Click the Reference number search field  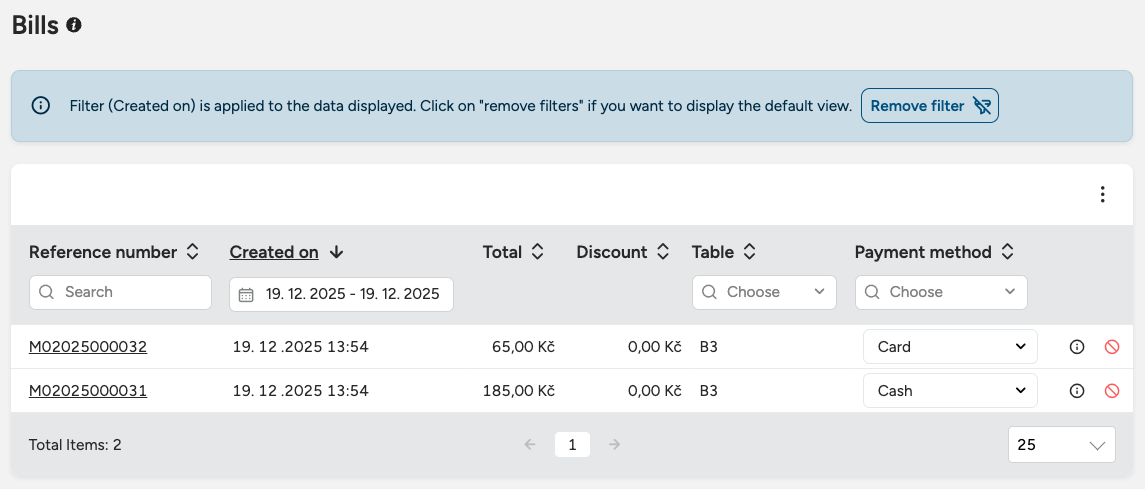click(x=120, y=292)
